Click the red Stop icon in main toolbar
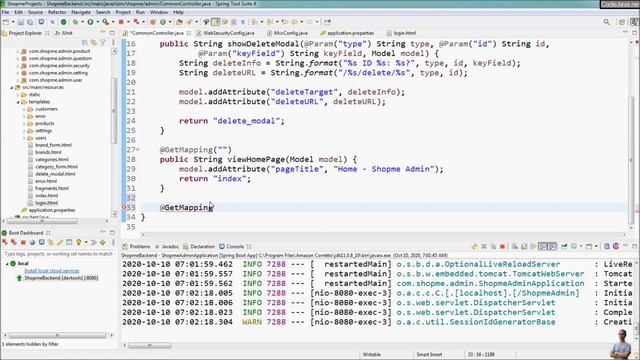This screenshot has height=360, width=640. [x=121, y=22]
